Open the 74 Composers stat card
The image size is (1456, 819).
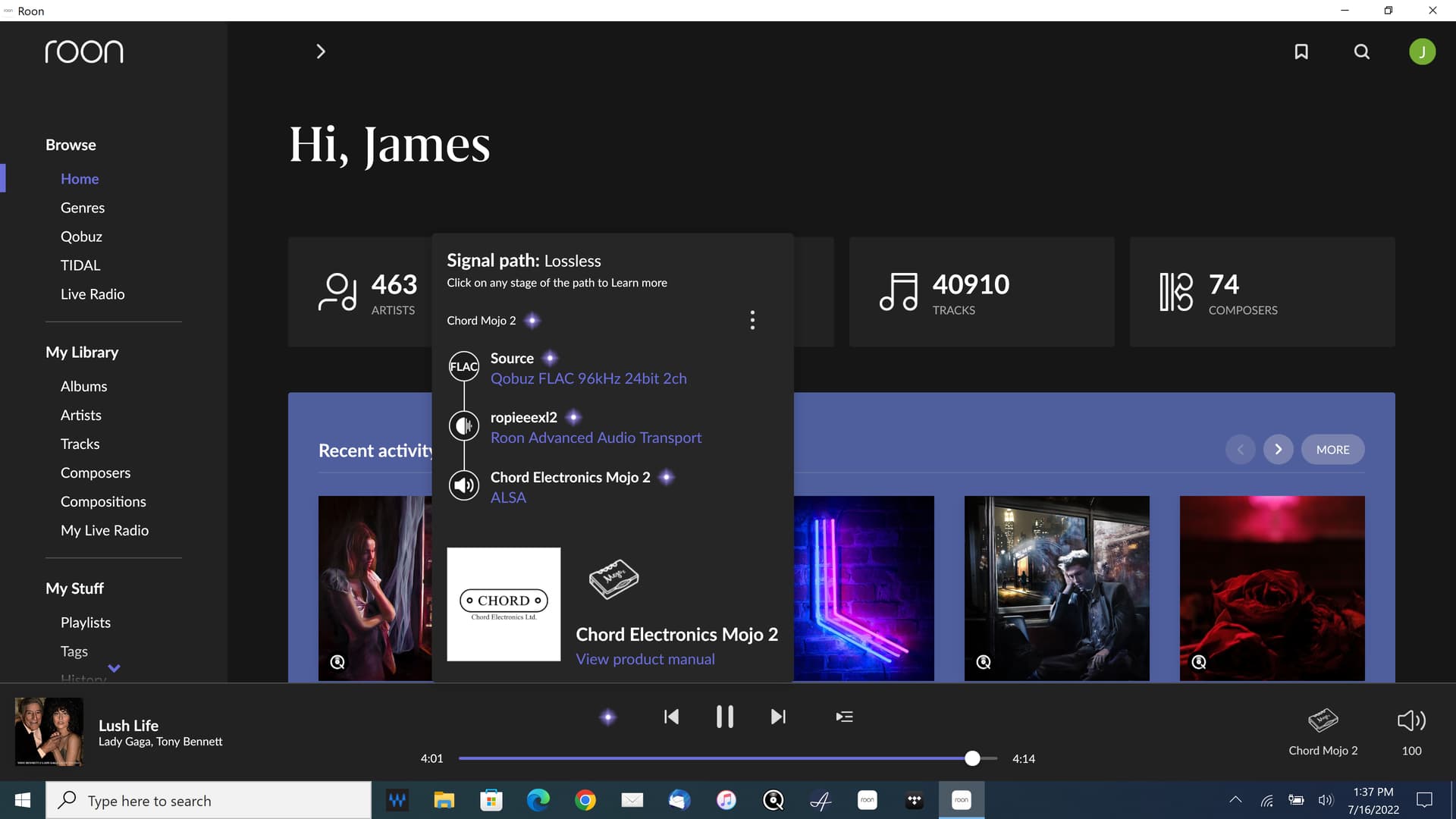1262,292
